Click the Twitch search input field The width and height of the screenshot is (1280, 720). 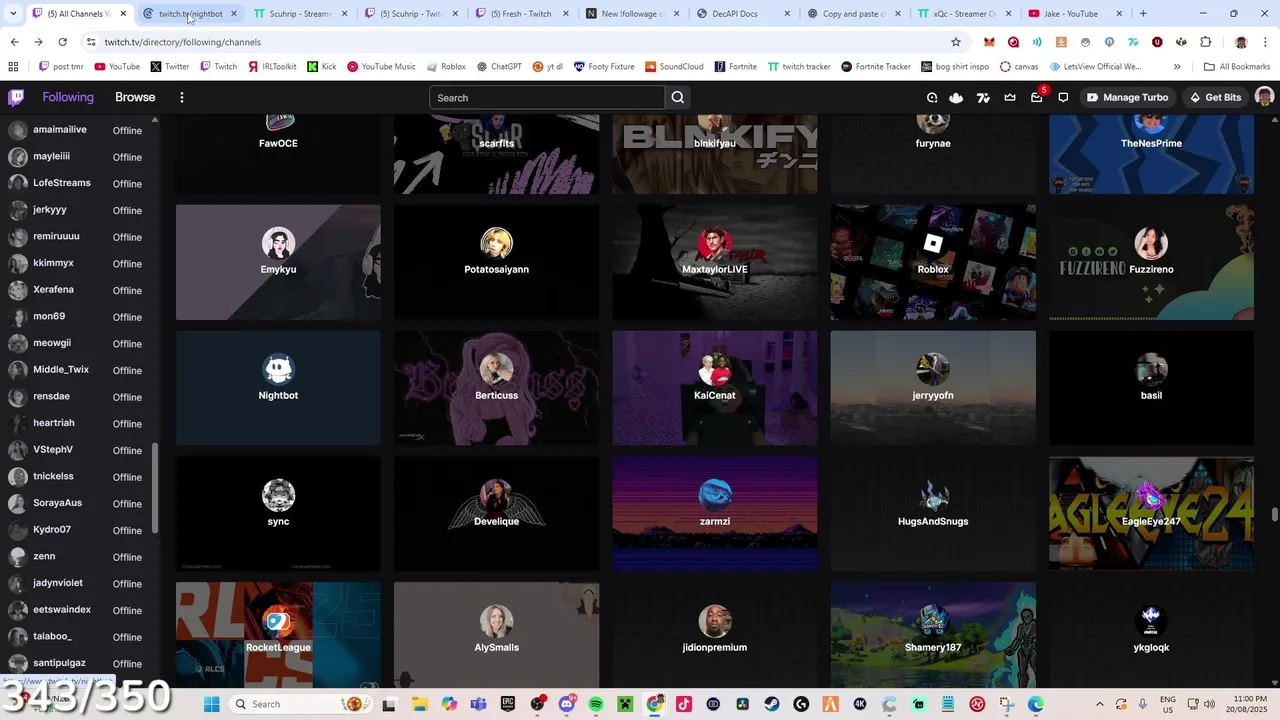[547, 97]
